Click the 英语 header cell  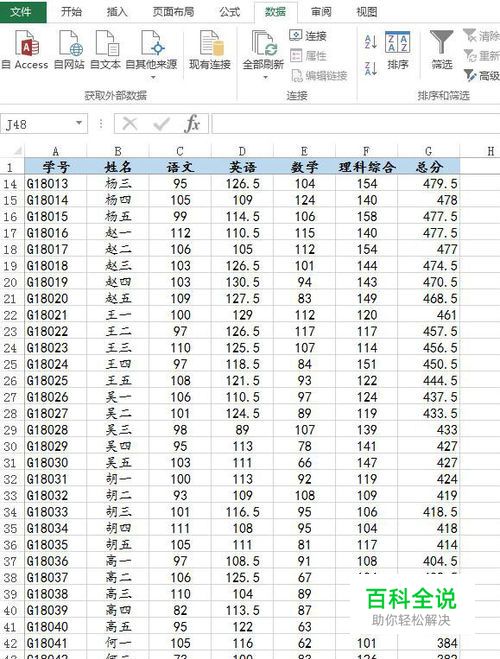click(242, 167)
